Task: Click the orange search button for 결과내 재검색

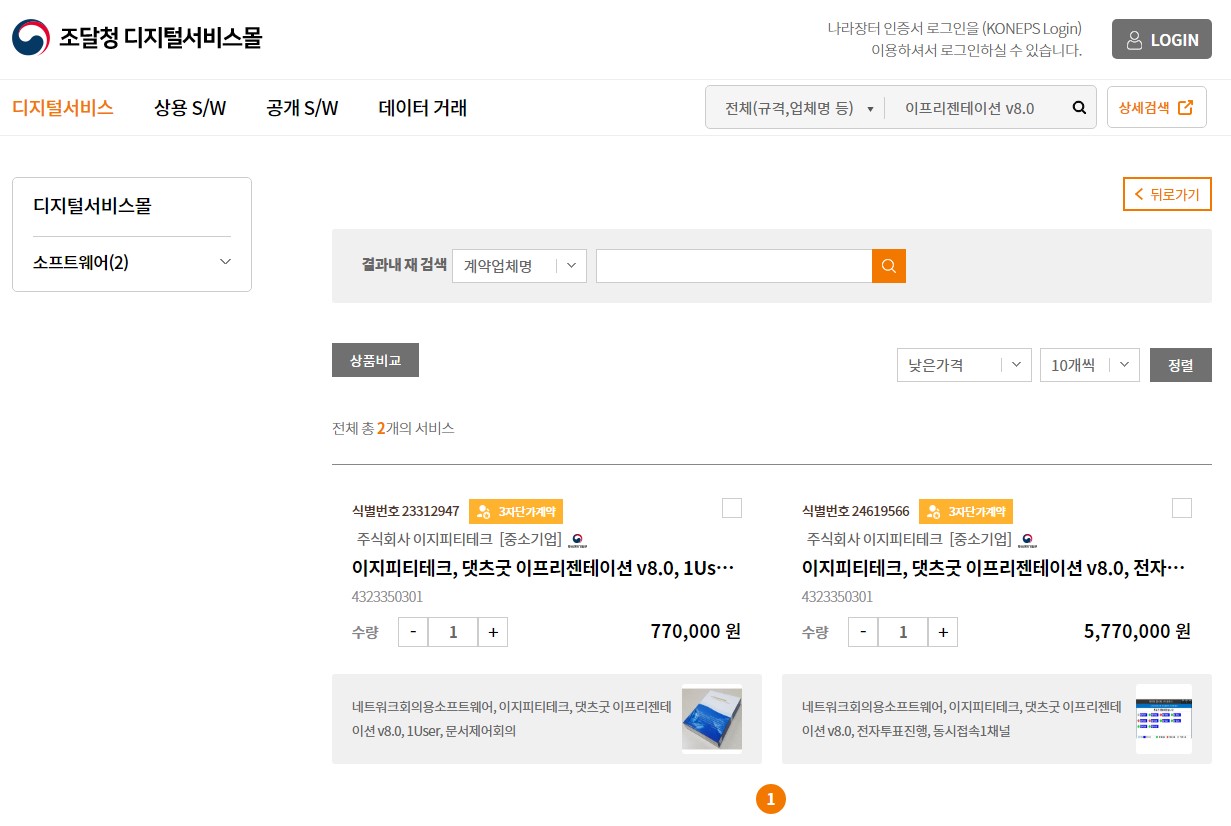Action: 889,266
